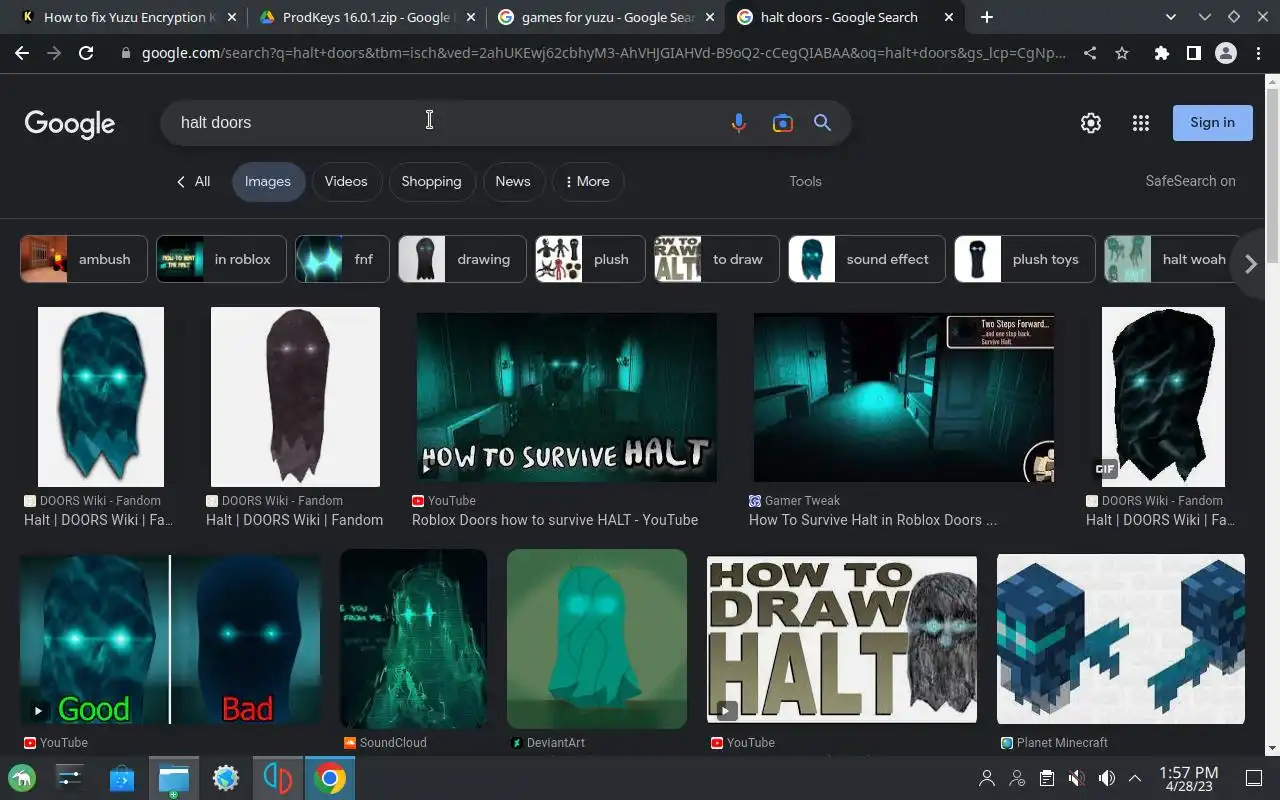
Task: Open the clock showing 1:57 PM
Action: click(1188, 779)
